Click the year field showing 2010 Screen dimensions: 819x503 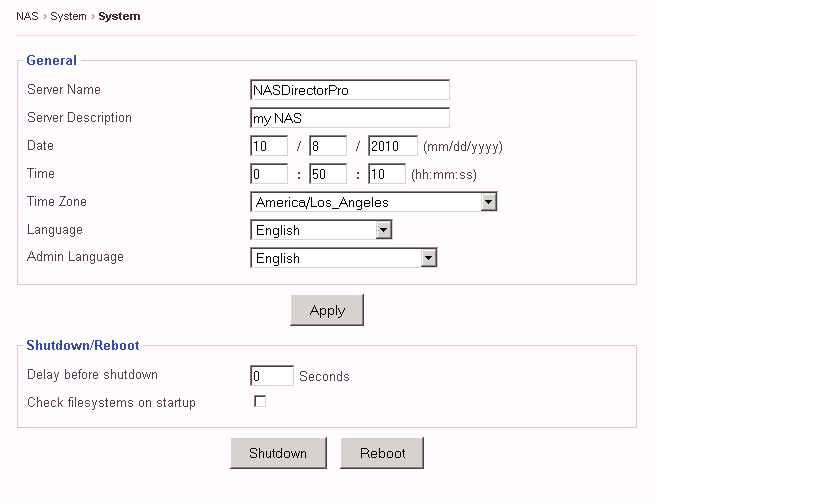coord(392,146)
